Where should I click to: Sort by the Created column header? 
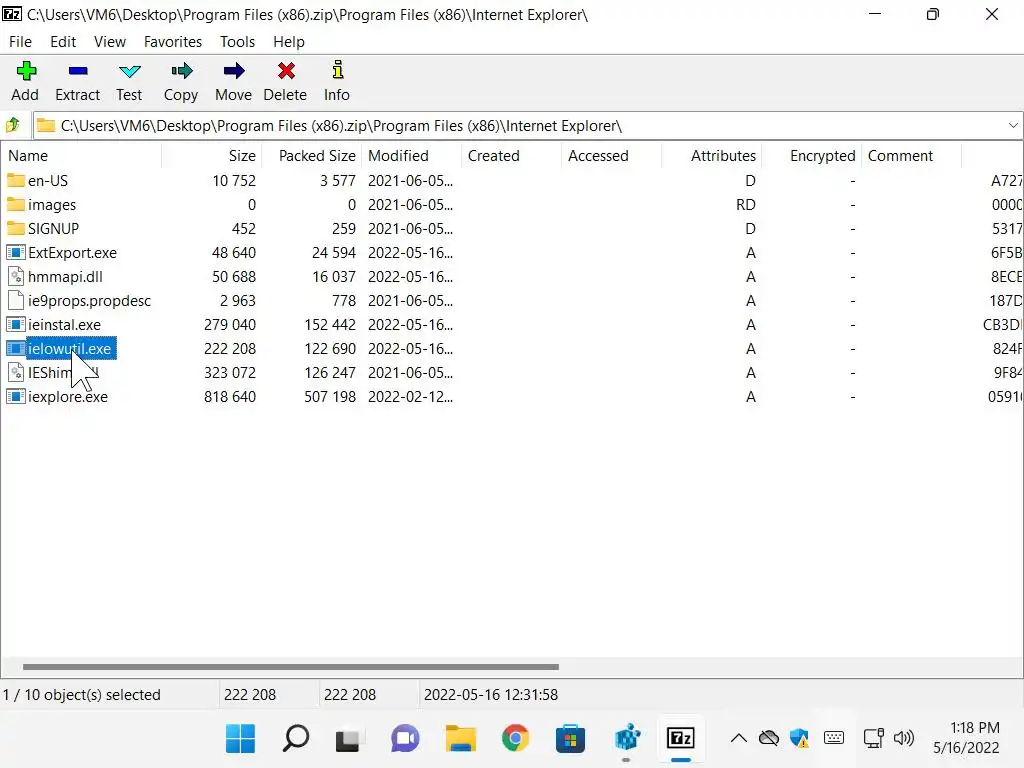(x=511, y=155)
